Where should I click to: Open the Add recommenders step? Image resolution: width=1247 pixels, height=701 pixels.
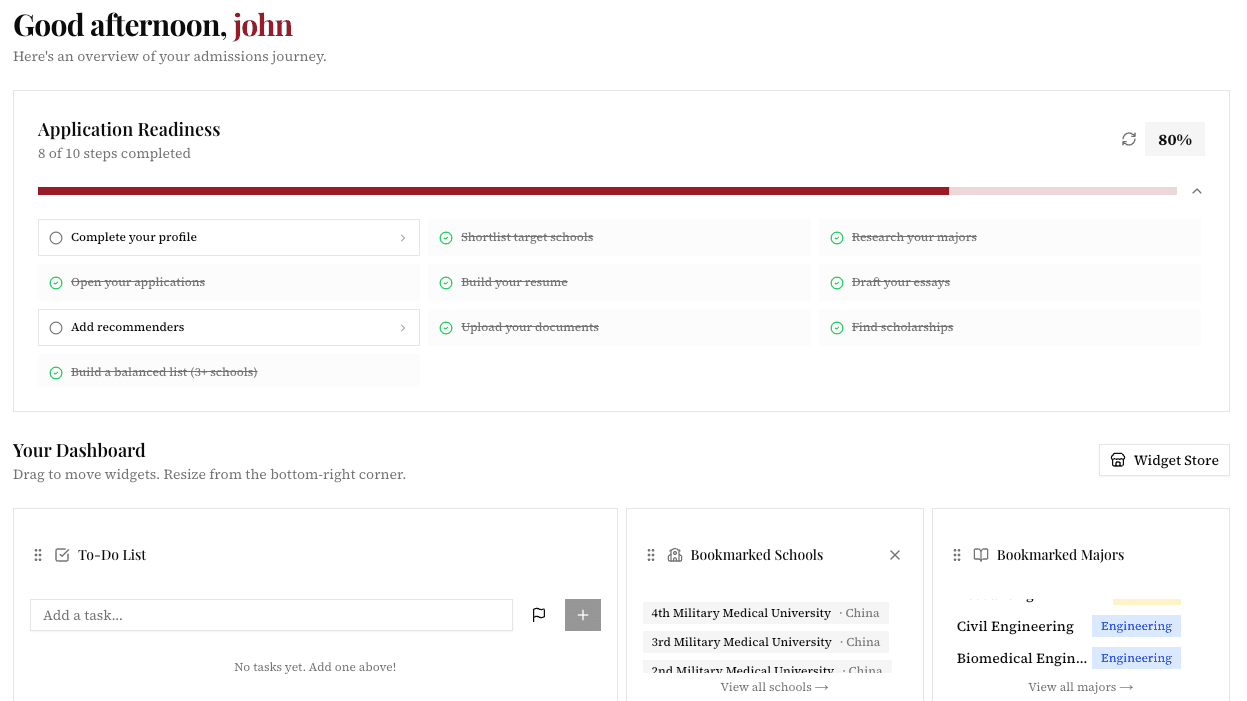click(229, 328)
